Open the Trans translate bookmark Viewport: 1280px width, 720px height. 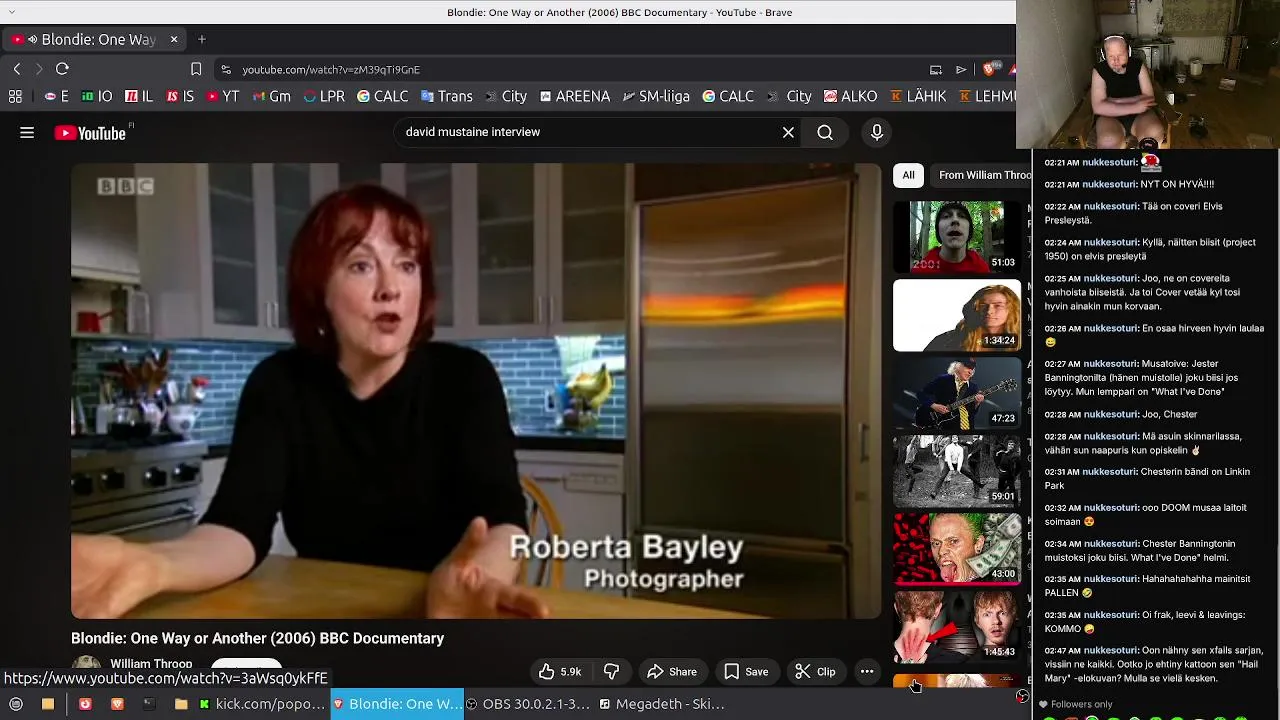coord(446,97)
